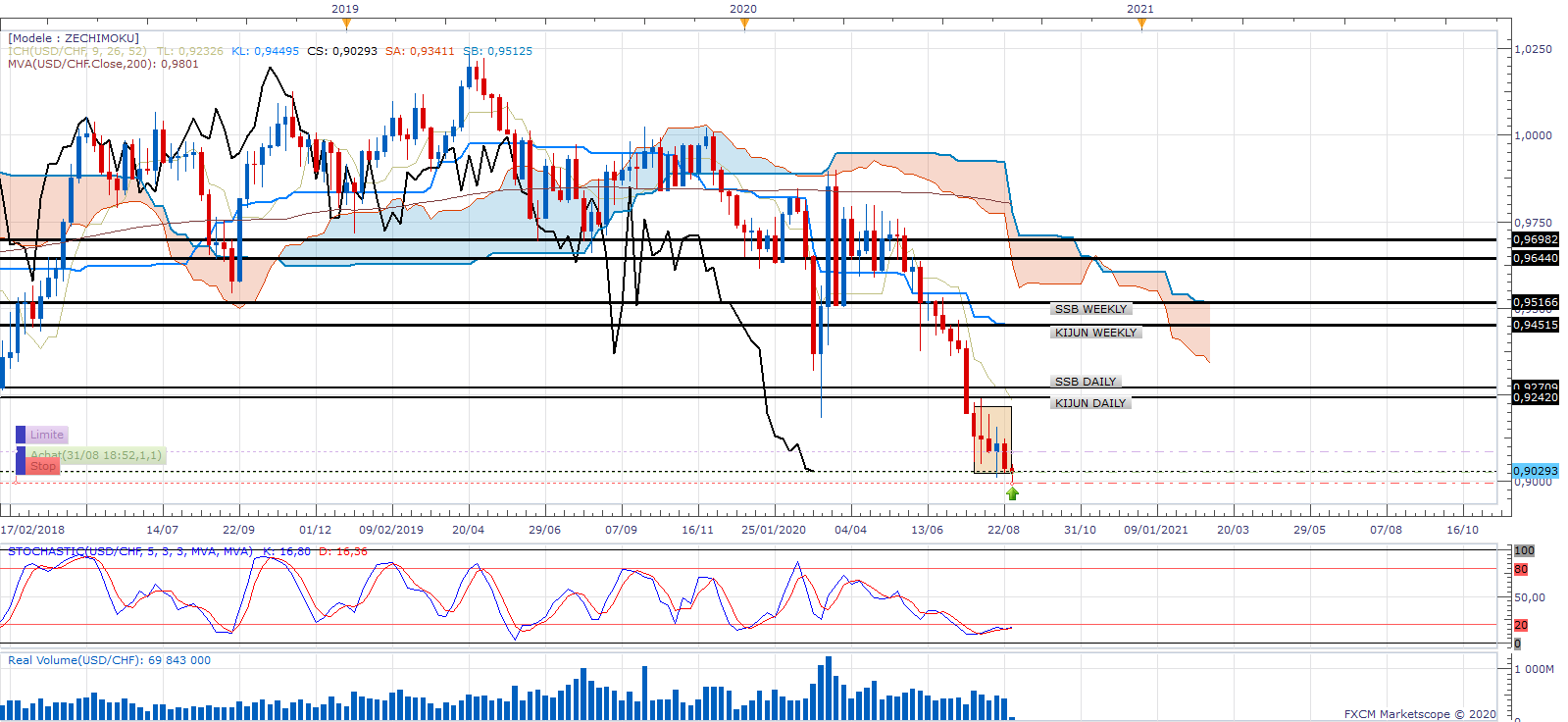The width and height of the screenshot is (1568, 722).
Task: Click the SB: 0,95125 Senkou B value
Action: (497, 51)
